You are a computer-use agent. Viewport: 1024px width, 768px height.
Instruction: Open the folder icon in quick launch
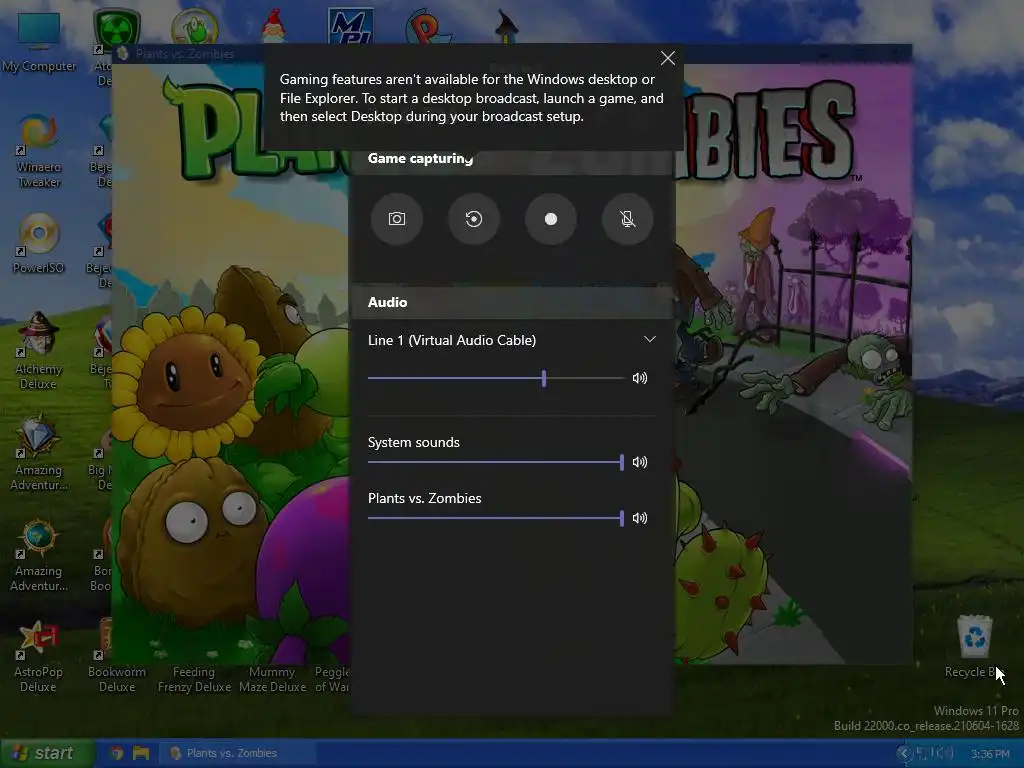[140, 754]
